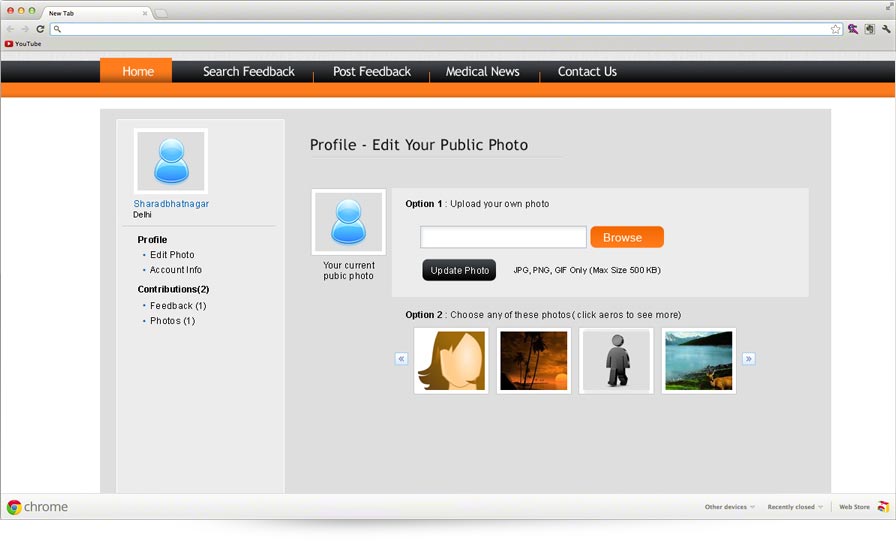Screen dimensions: 896x550
Task: Show more photos with the right arrow
Action: (x=748, y=359)
